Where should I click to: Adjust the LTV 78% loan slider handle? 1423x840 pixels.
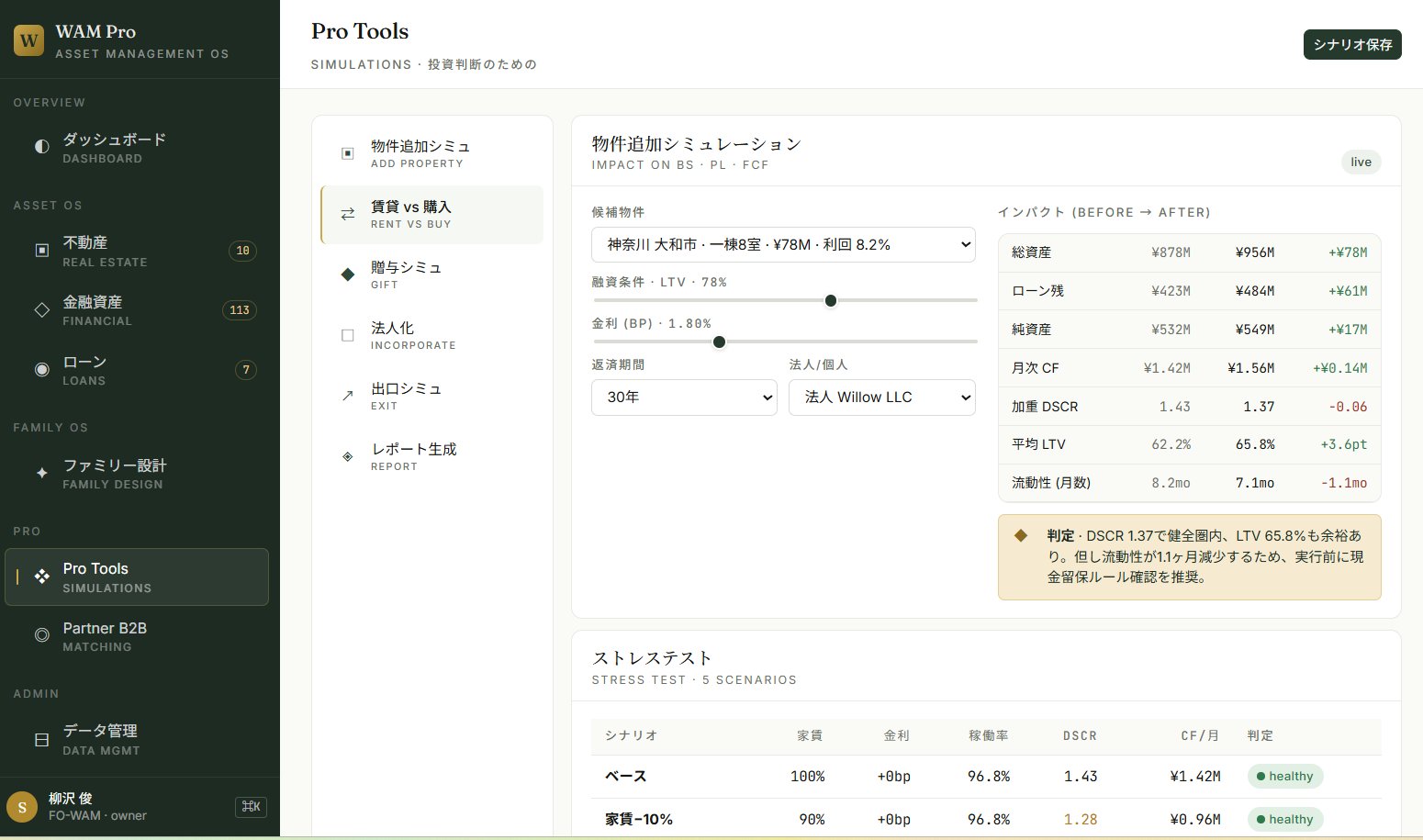coord(831,301)
